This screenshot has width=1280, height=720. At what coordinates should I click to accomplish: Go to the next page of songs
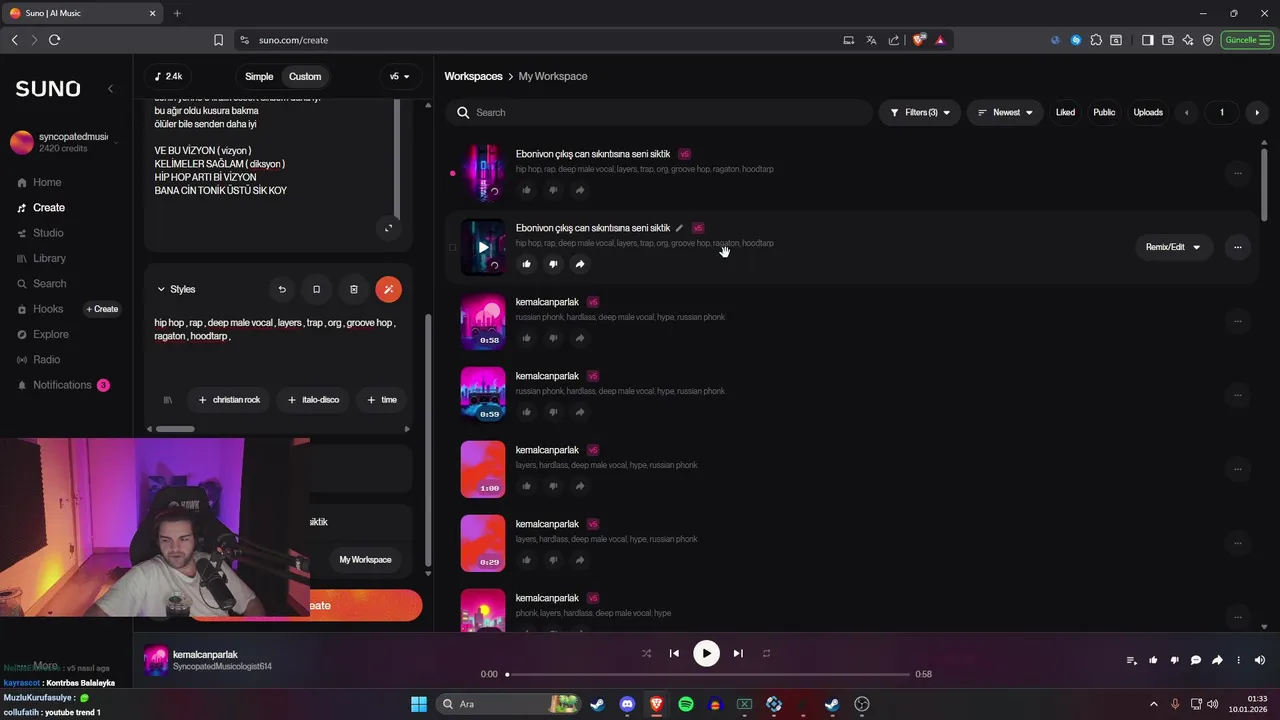1257,113
